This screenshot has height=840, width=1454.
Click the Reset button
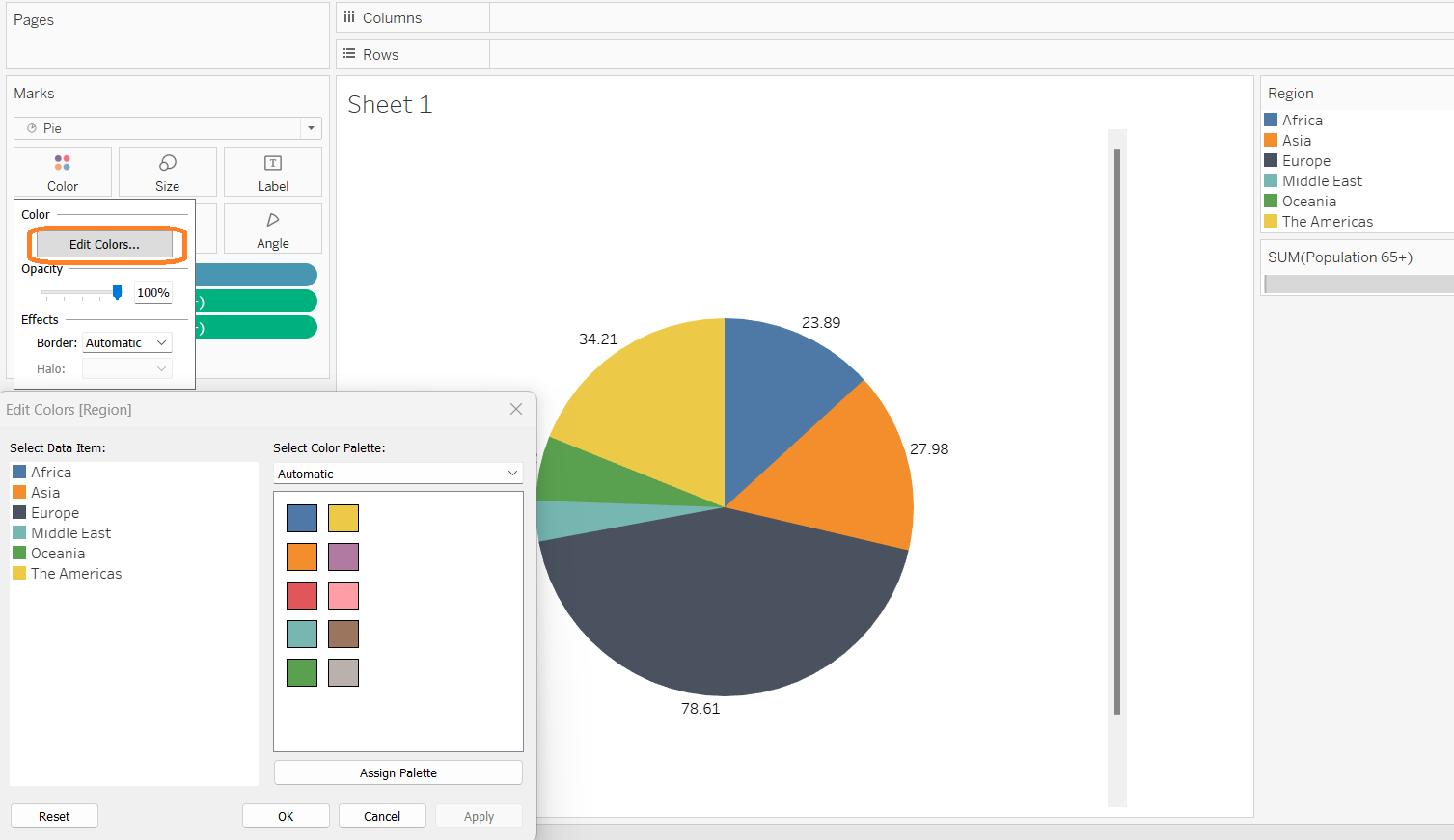(x=54, y=816)
